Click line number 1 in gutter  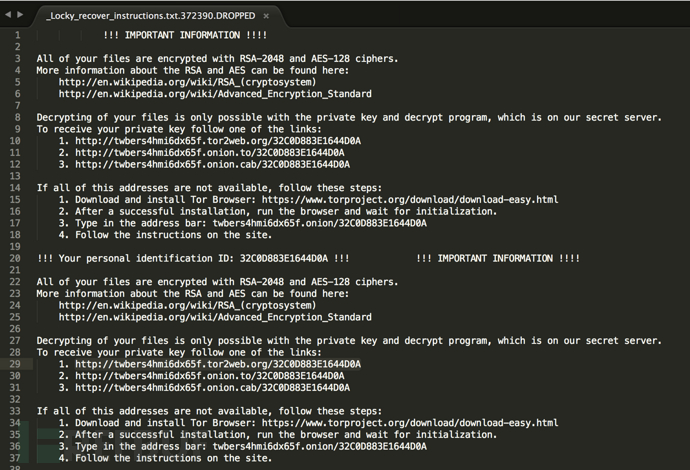(18, 35)
